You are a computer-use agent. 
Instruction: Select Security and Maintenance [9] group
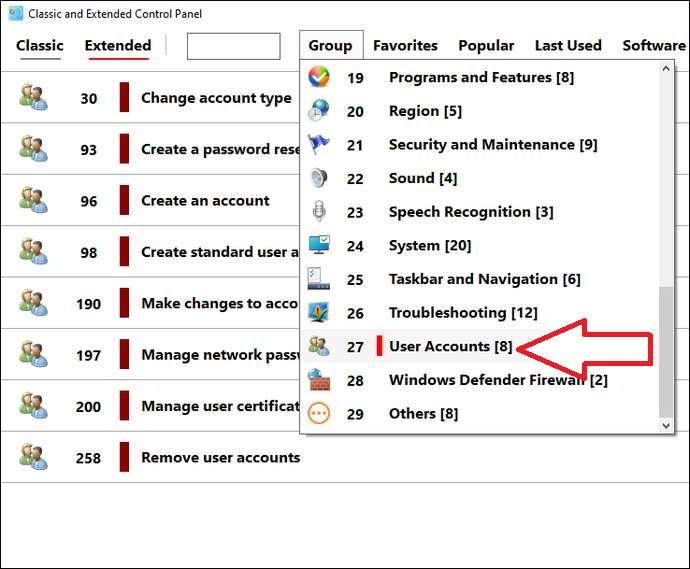493,145
